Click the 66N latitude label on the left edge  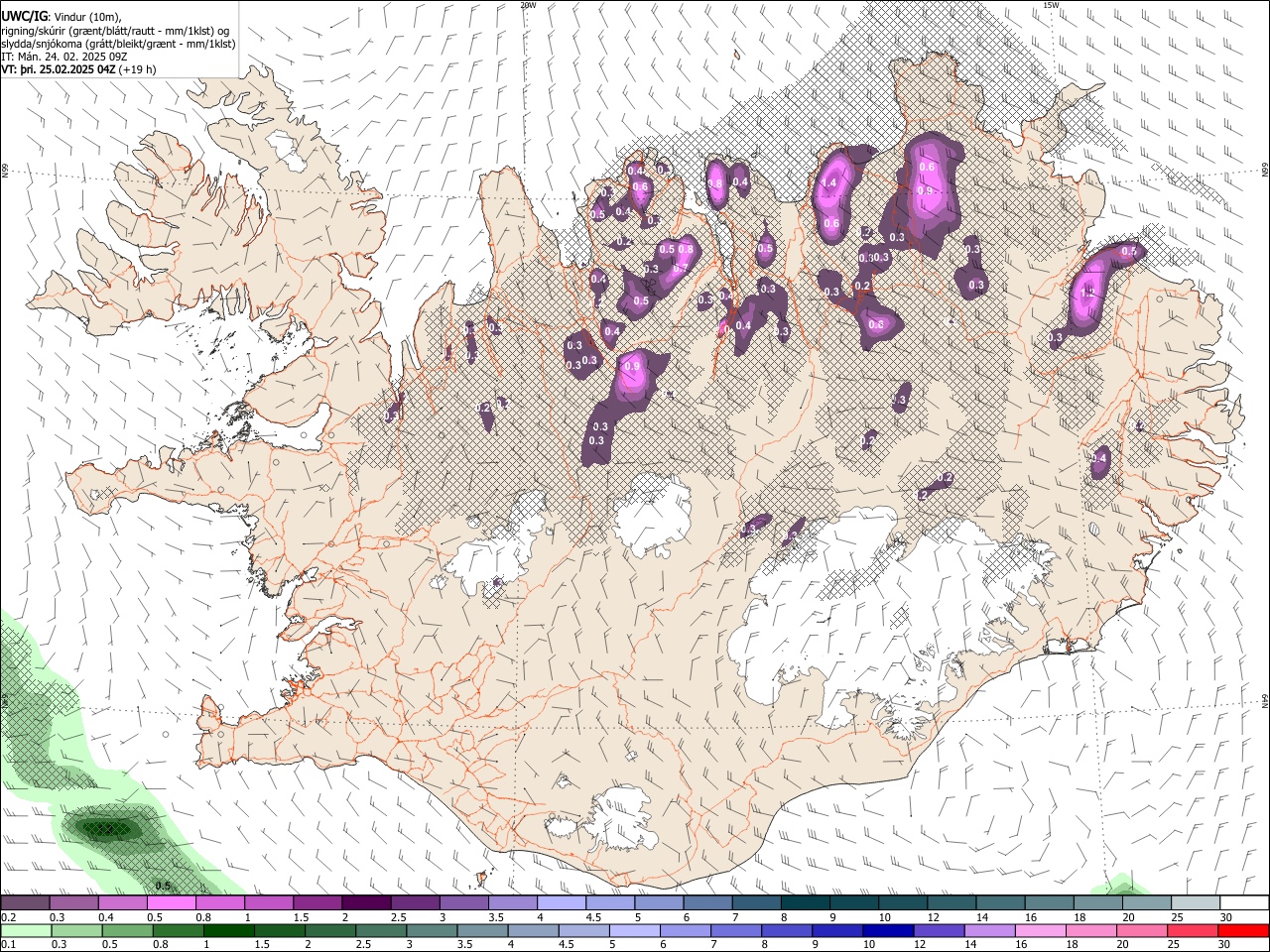point(5,171)
